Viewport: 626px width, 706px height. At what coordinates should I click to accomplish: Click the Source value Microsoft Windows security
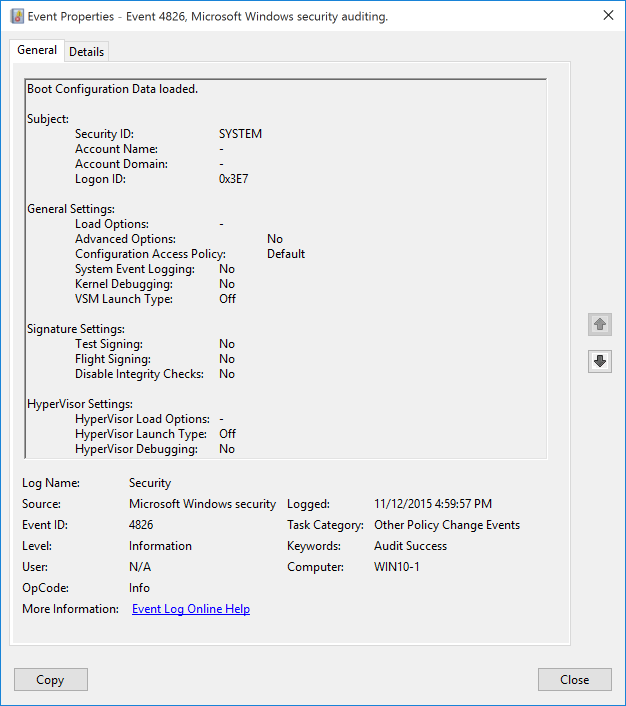(202, 504)
